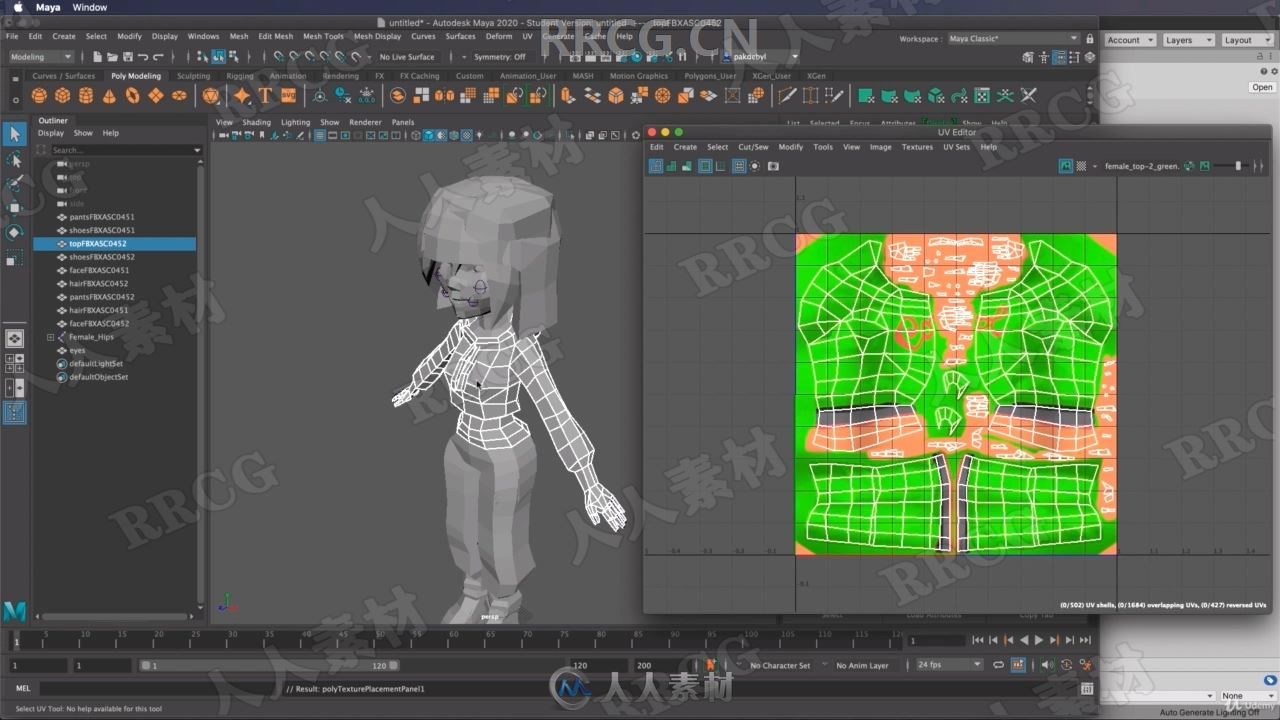Click the Extrude shelf icon
The width and height of the screenshot is (1280, 720).
[568, 96]
